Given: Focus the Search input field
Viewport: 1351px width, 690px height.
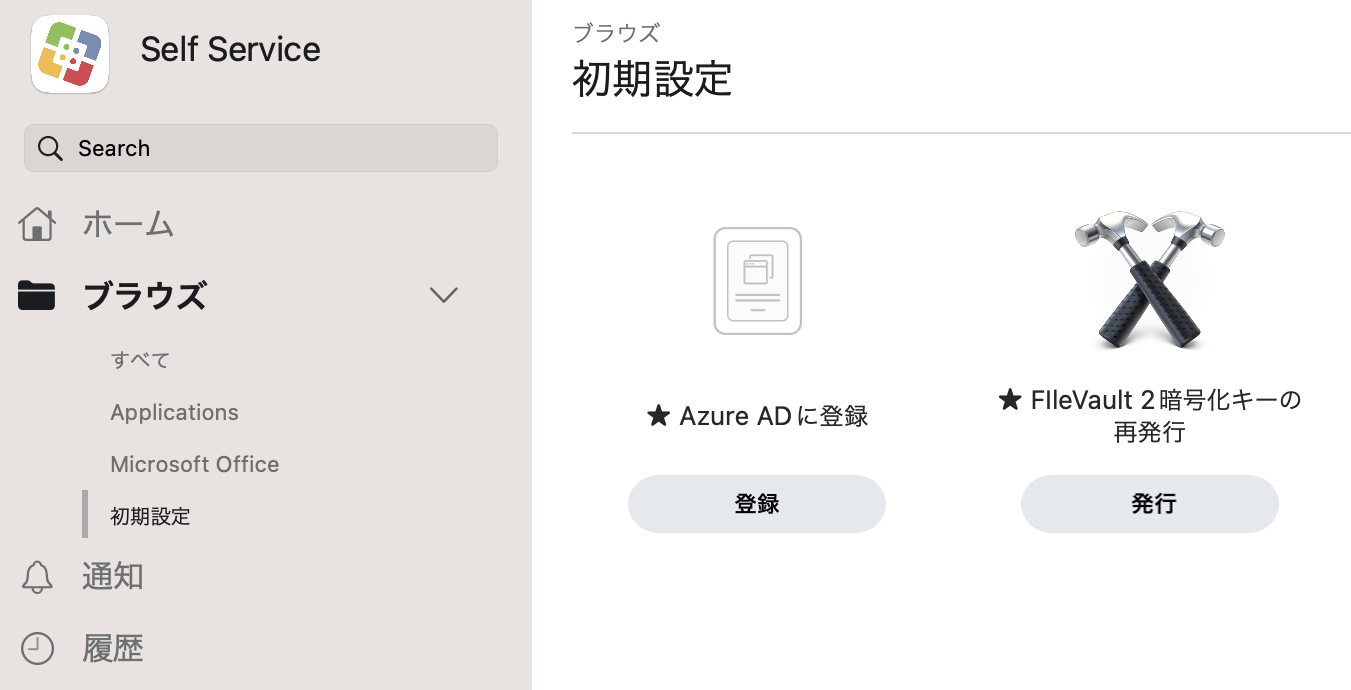Looking at the screenshot, I should 261,148.
